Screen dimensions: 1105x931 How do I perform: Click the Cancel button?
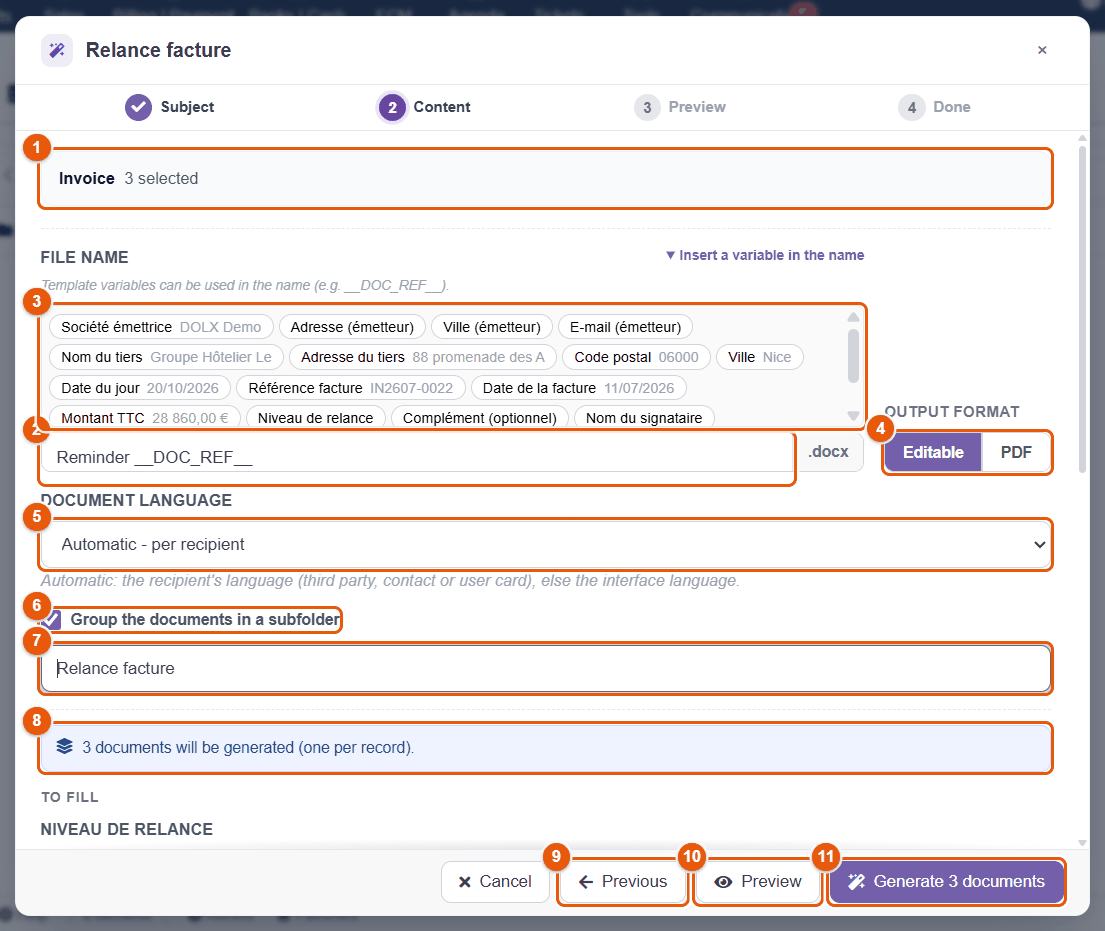pyautogui.click(x=495, y=882)
